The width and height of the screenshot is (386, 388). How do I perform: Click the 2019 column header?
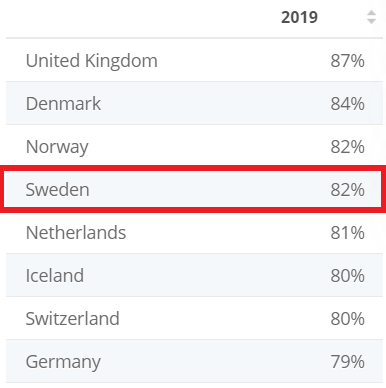click(x=299, y=17)
